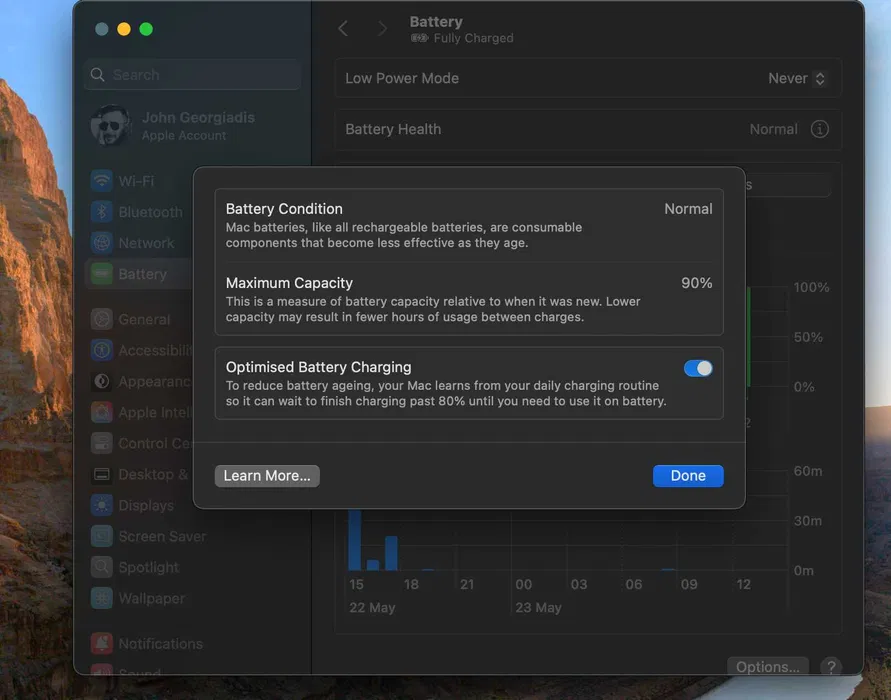
Task: Click the Wi-Fi label in sidebar
Action: 136,181
